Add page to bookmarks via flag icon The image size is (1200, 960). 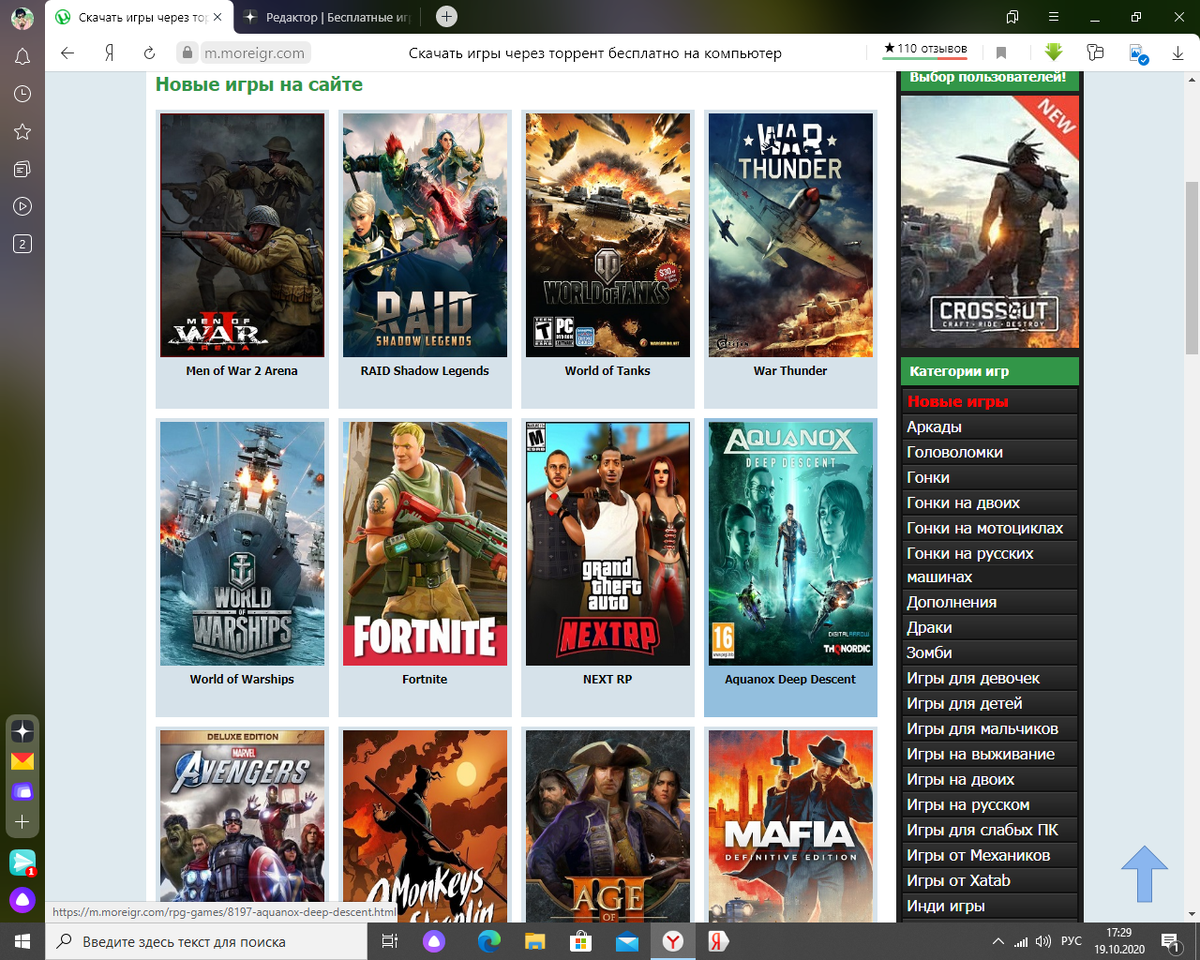pos(1001,53)
